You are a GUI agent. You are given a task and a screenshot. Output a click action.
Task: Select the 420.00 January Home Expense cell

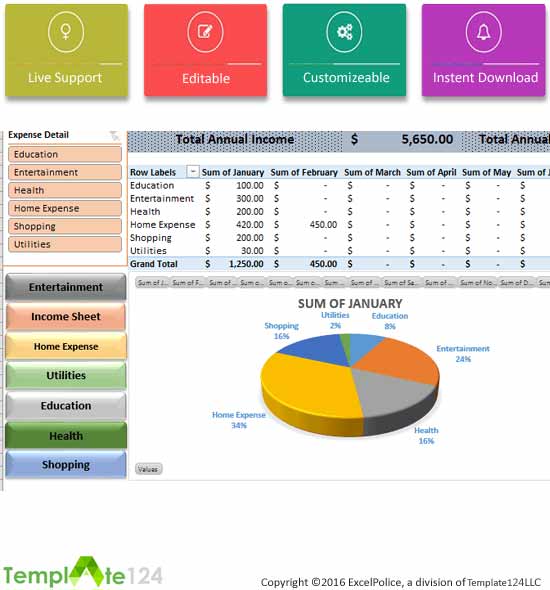pos(250,225)
